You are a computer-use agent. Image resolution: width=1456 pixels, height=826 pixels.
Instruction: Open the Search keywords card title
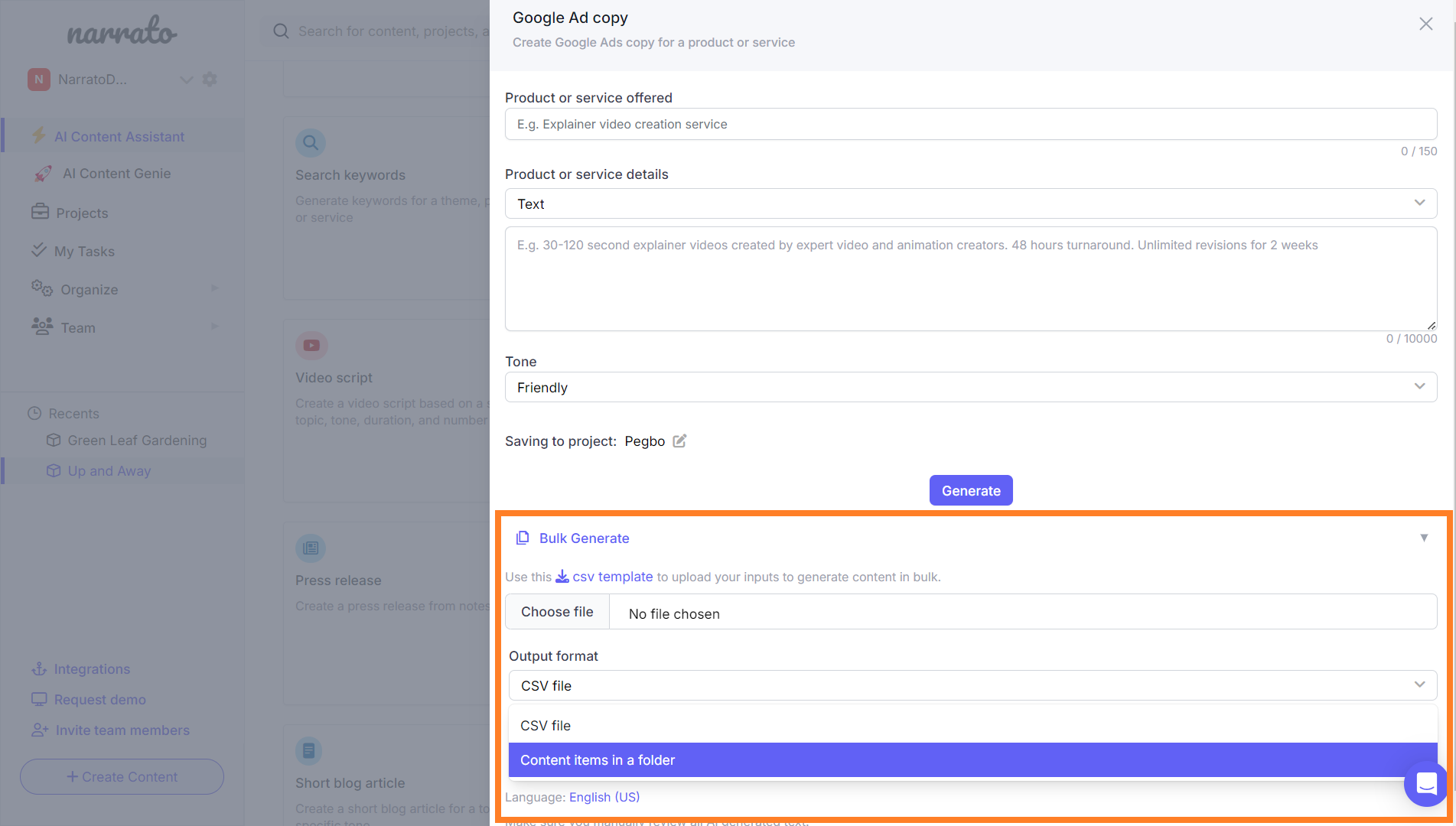(350, 174)
